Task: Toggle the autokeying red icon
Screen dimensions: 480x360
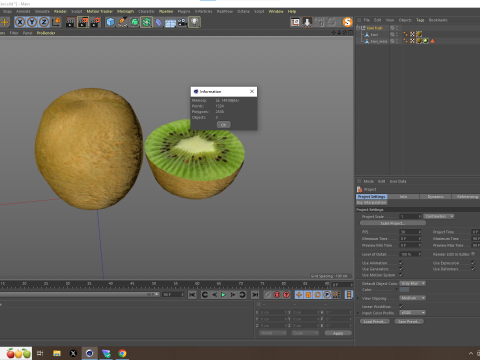Action: (x=286, y=295)
